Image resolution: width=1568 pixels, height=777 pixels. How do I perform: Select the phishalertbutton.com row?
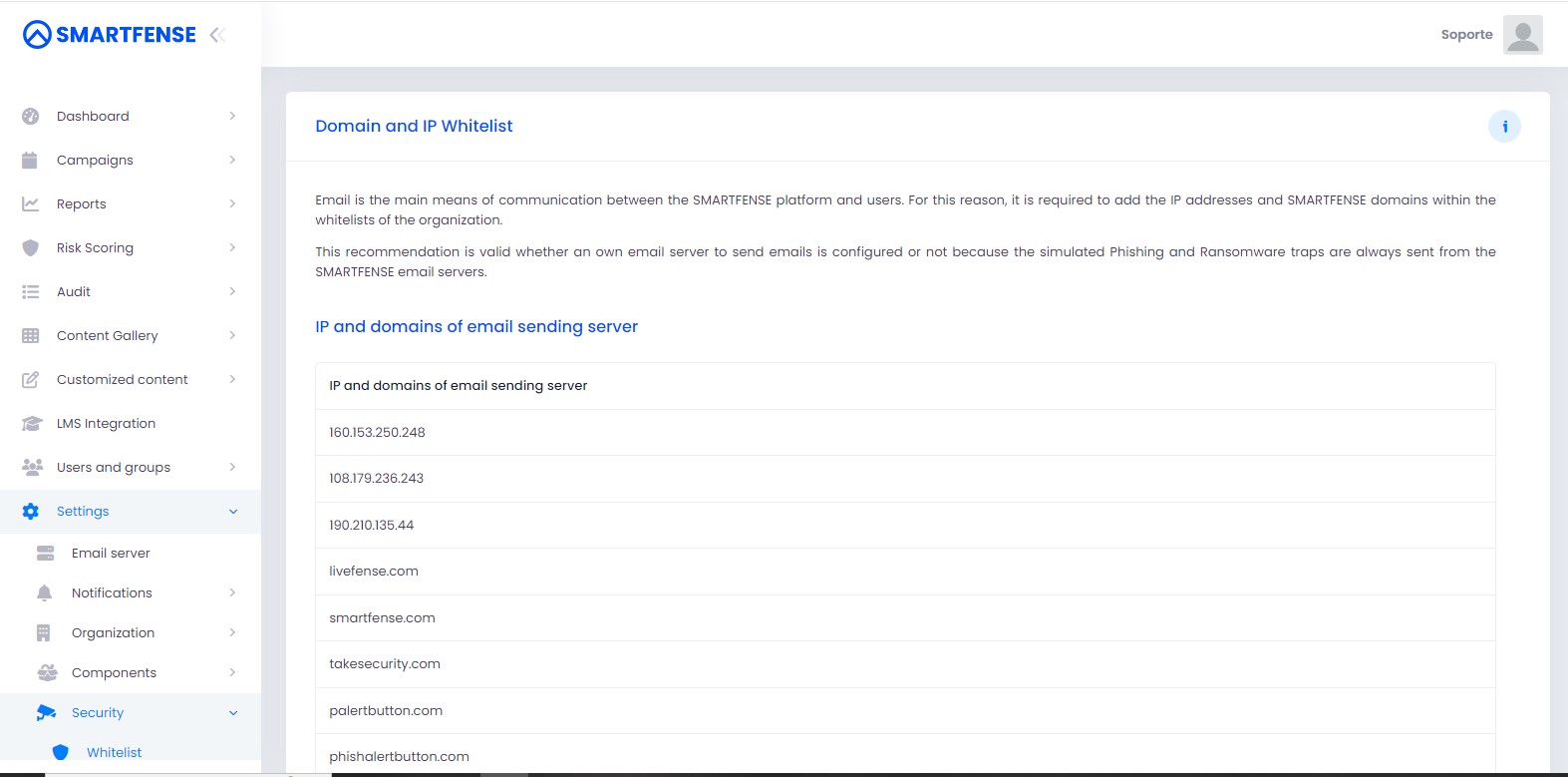(905, 755)
